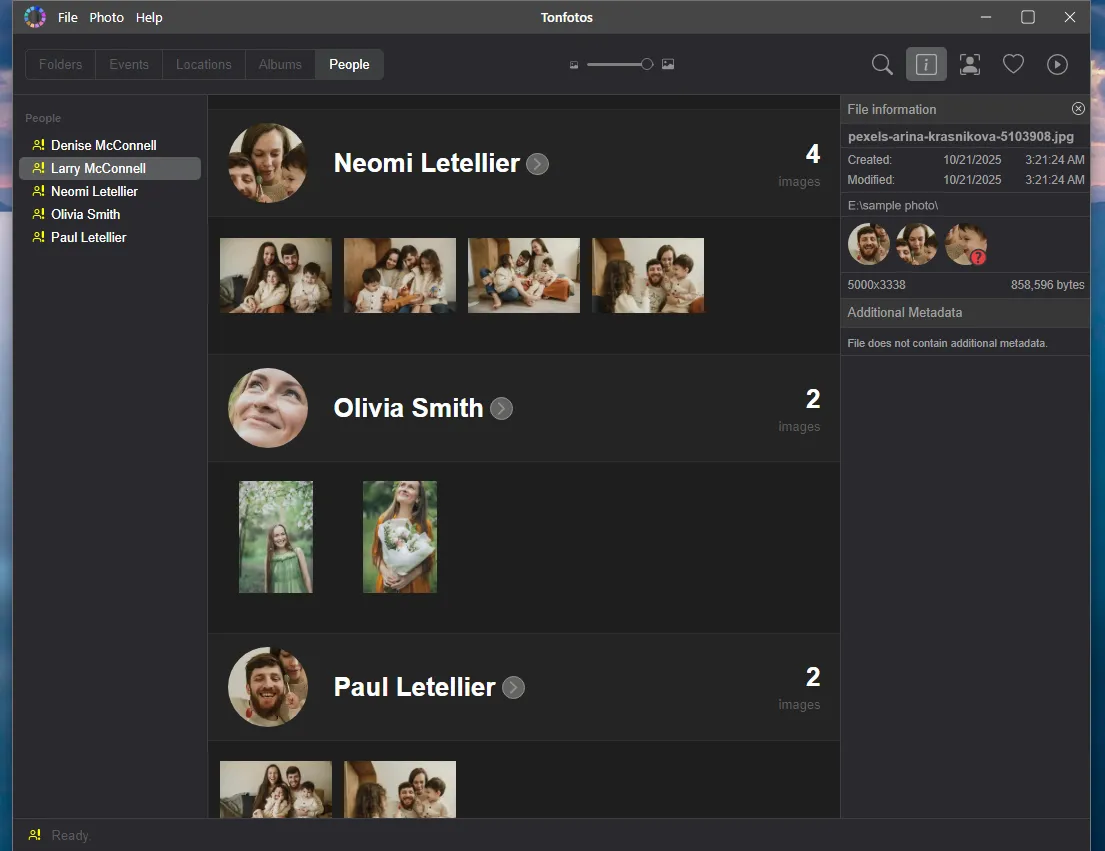Click the large thumbnail-size image icon right of slider
1105x851 pixels.
[x=667, y=63]
